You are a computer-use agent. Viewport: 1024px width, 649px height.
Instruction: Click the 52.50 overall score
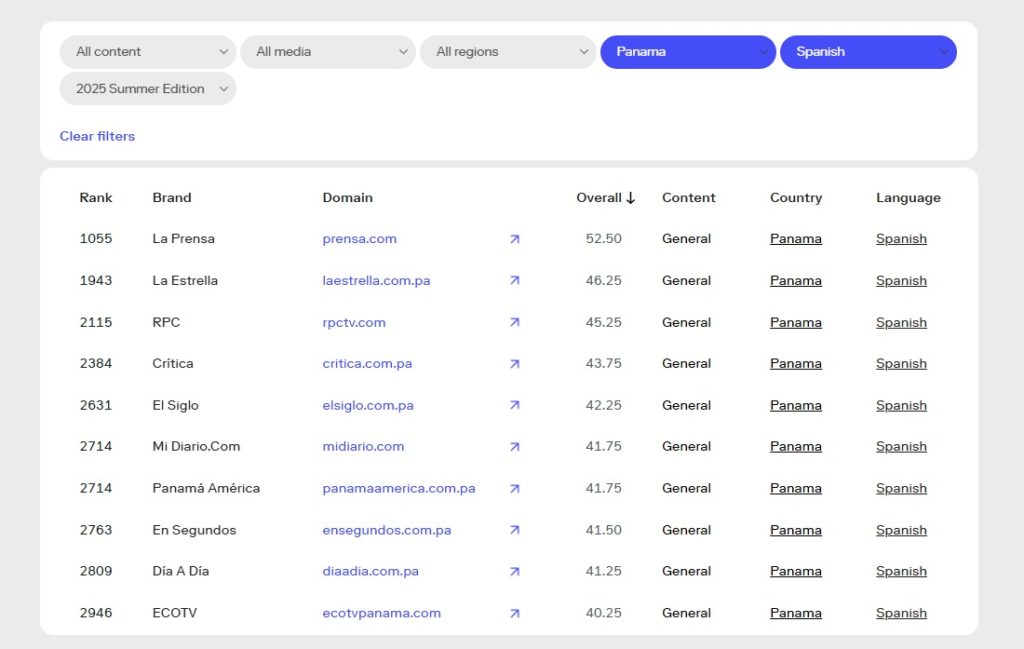[x=603, y=239]
